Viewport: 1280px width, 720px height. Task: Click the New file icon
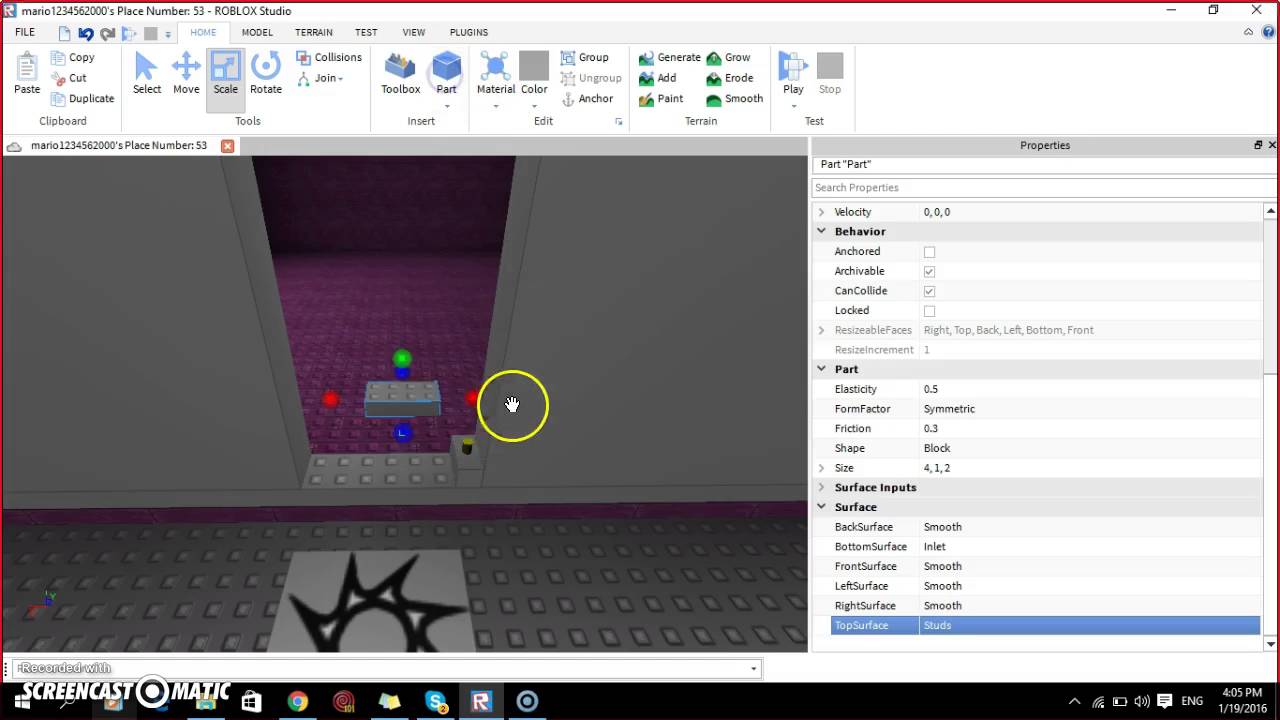[65, 34]
